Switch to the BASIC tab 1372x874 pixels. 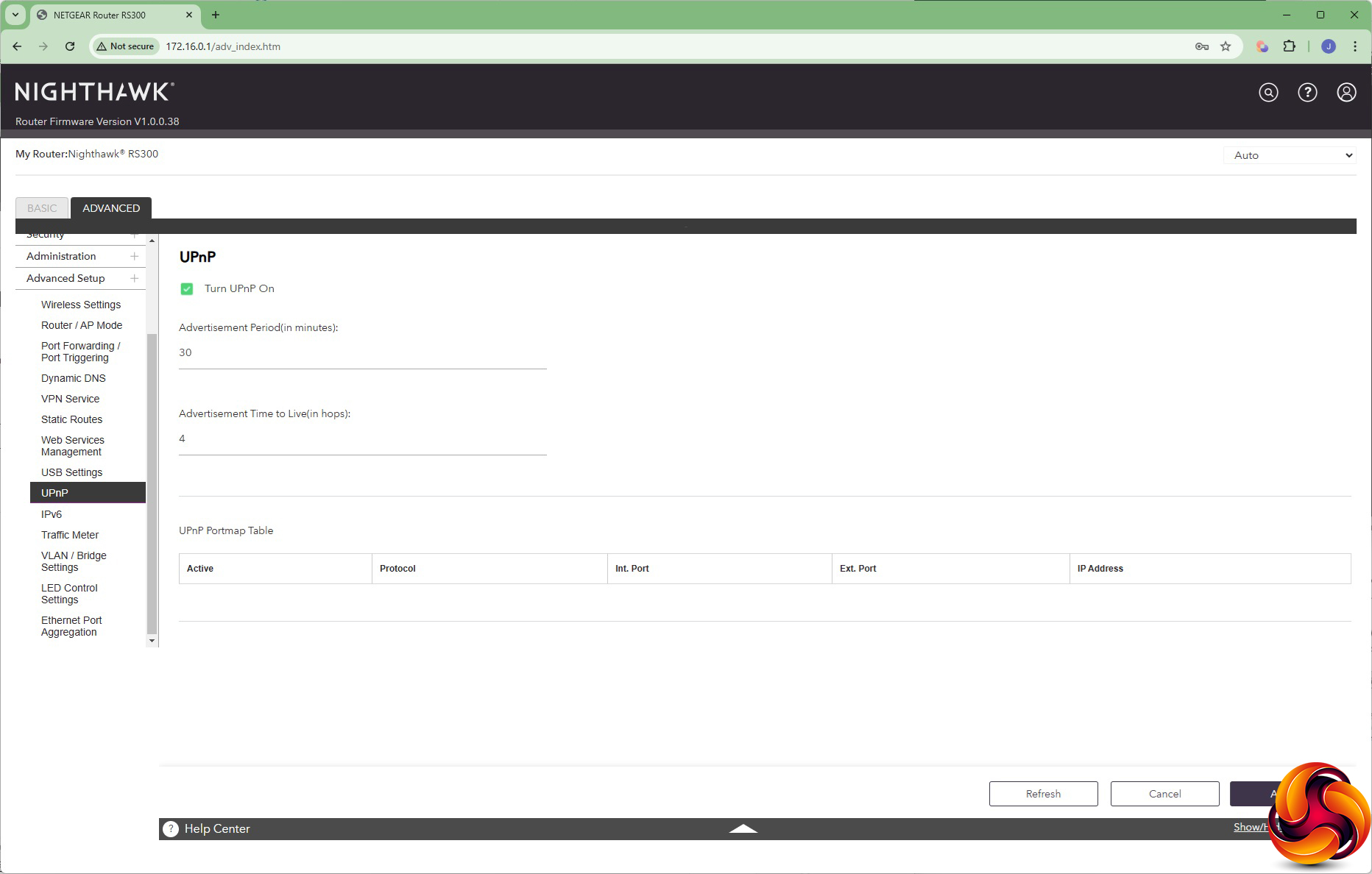42,208
